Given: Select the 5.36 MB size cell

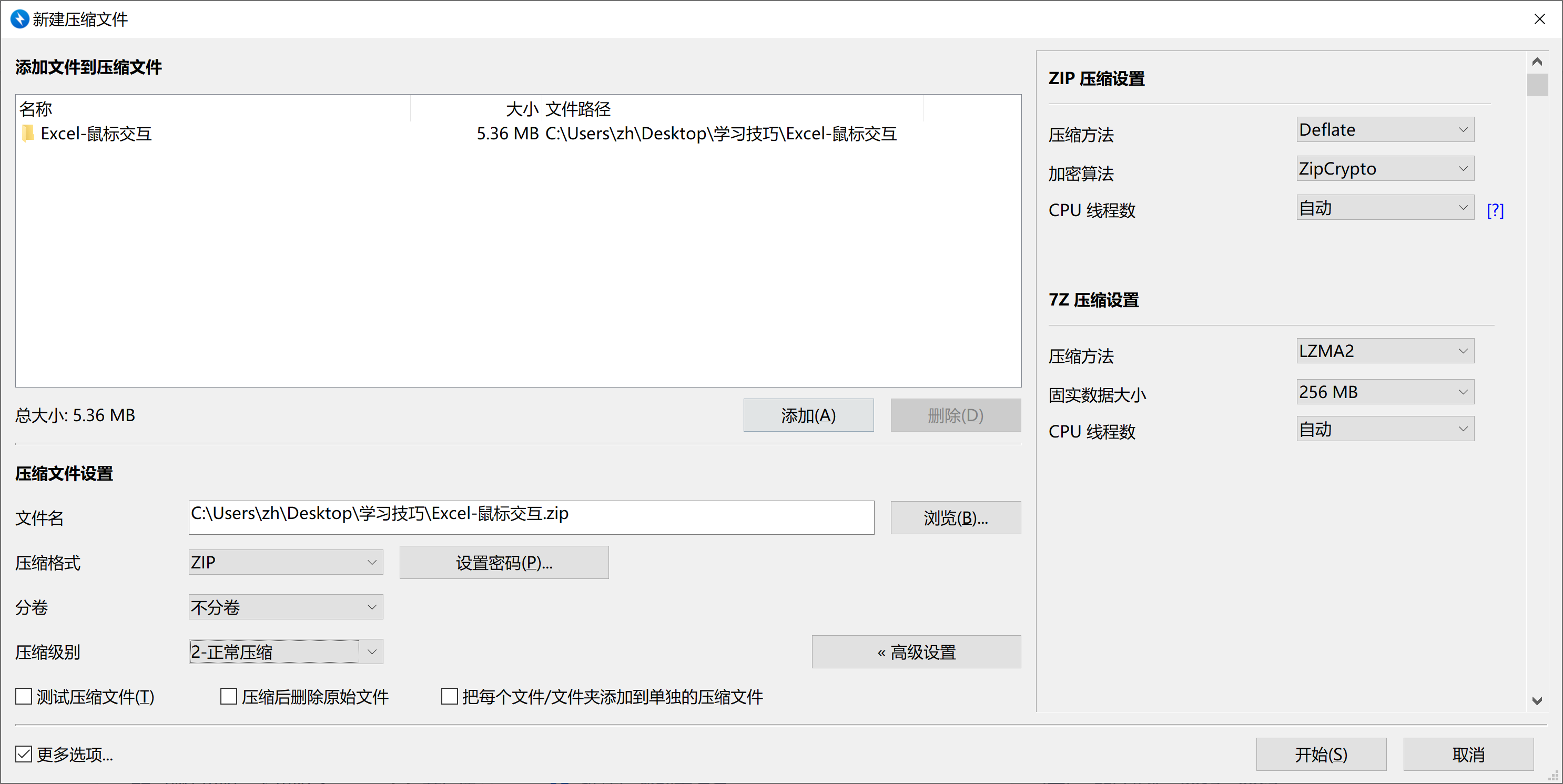Looking at the screenshot, I should pos(508,134).
